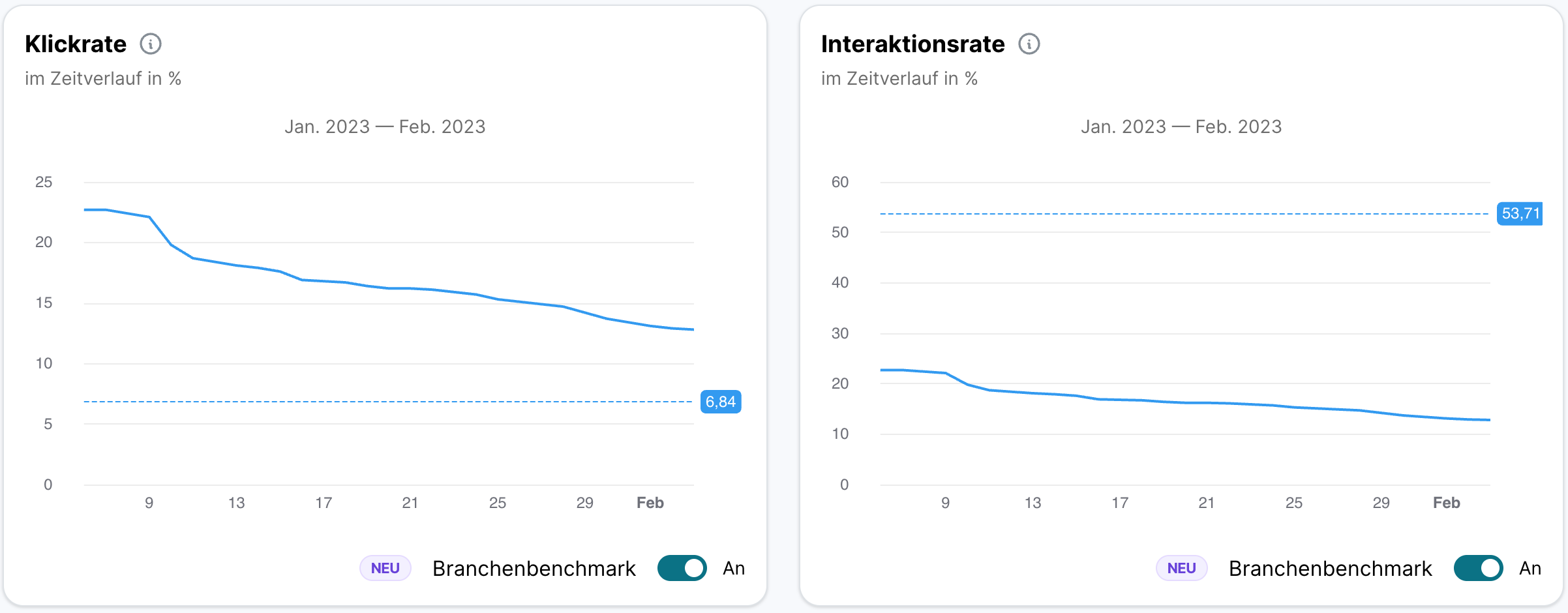Click the info circle beside Interaktionsrate heading
This screenshot has height=613, width=1568.
pos(1029,44)
